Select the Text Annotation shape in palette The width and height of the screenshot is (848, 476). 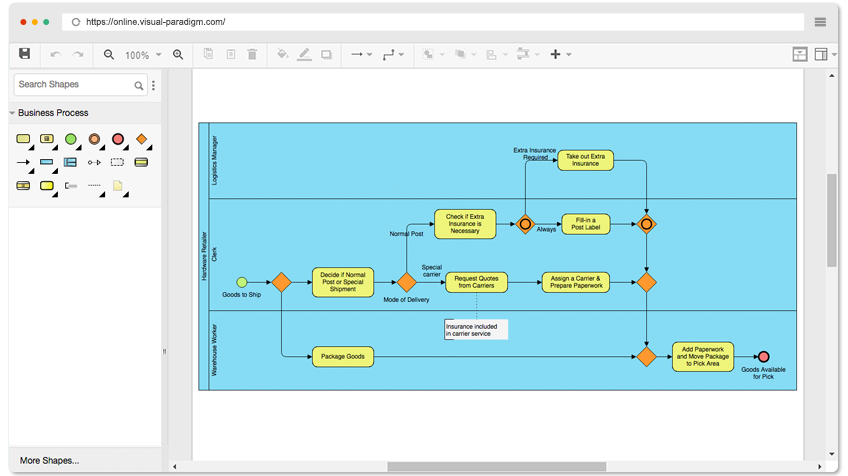click(71, 186)
